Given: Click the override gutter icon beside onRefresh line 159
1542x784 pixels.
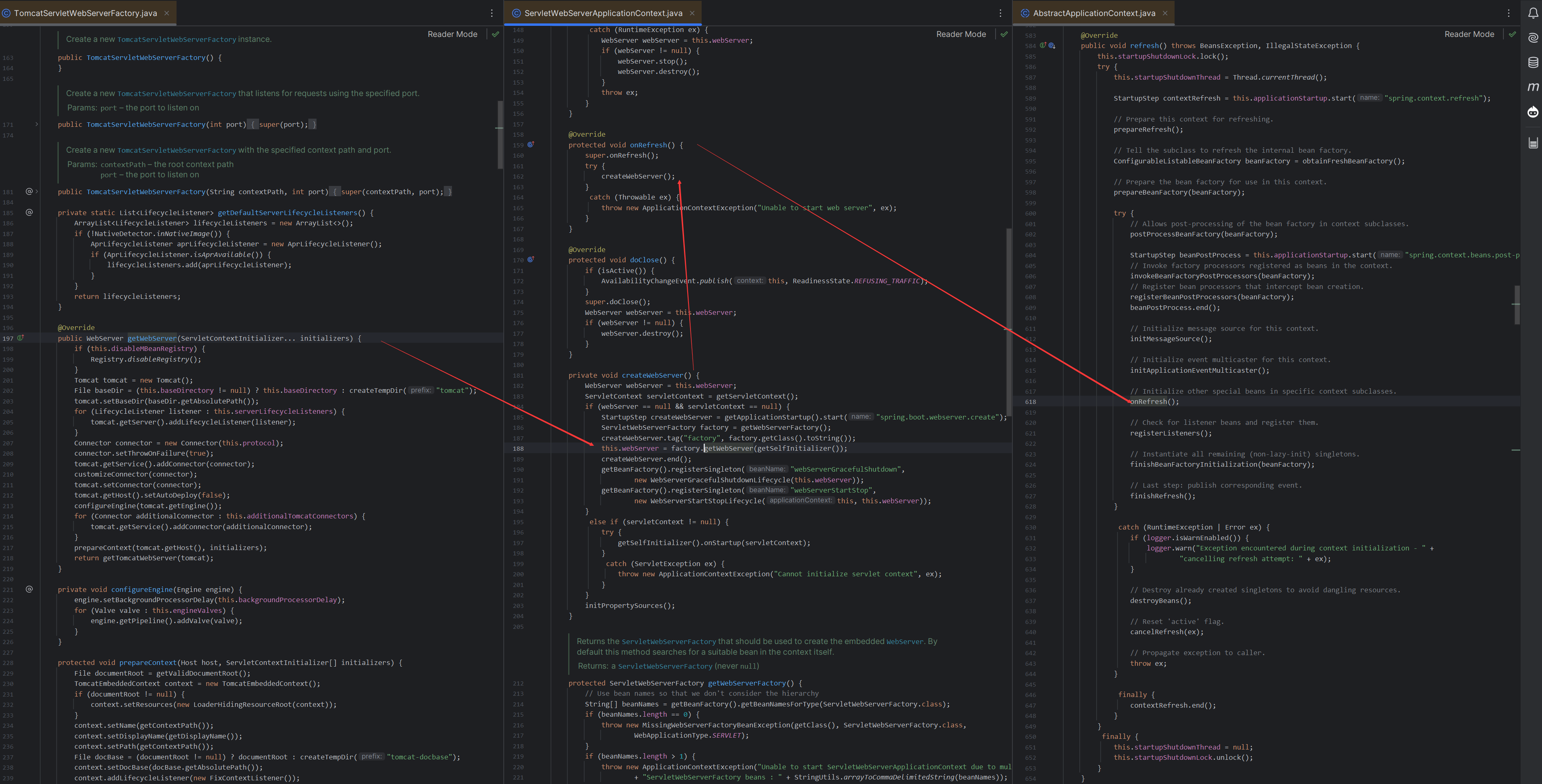Looking at the screenshot, I should pos(530,145).
